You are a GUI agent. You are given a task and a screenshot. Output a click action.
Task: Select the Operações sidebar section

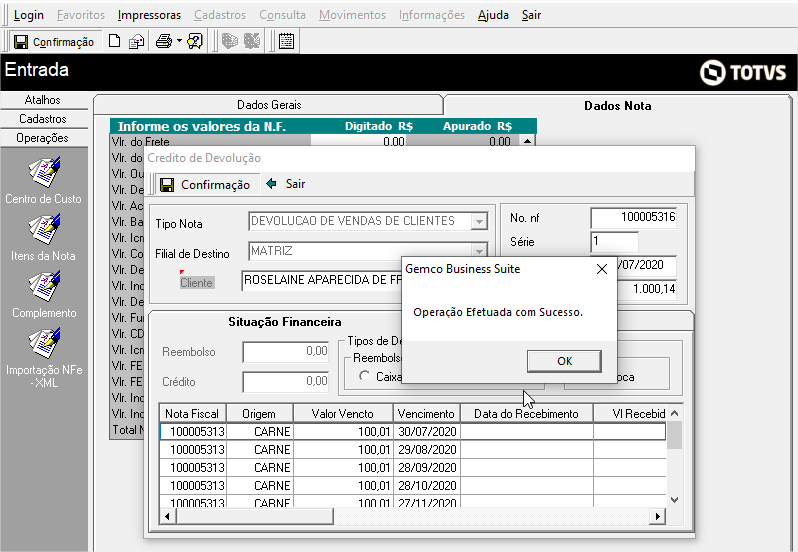(43, 138)
